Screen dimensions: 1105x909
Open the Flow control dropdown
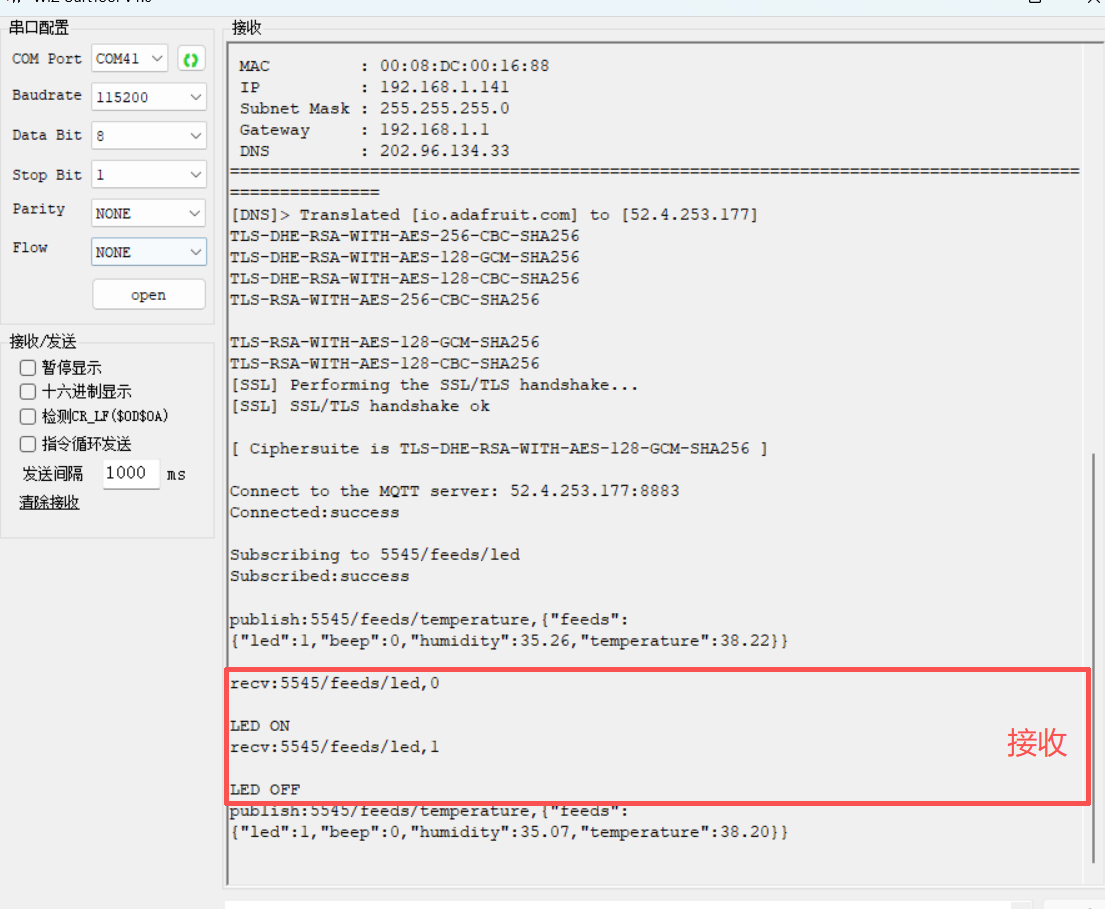click(x=149, y=252)
